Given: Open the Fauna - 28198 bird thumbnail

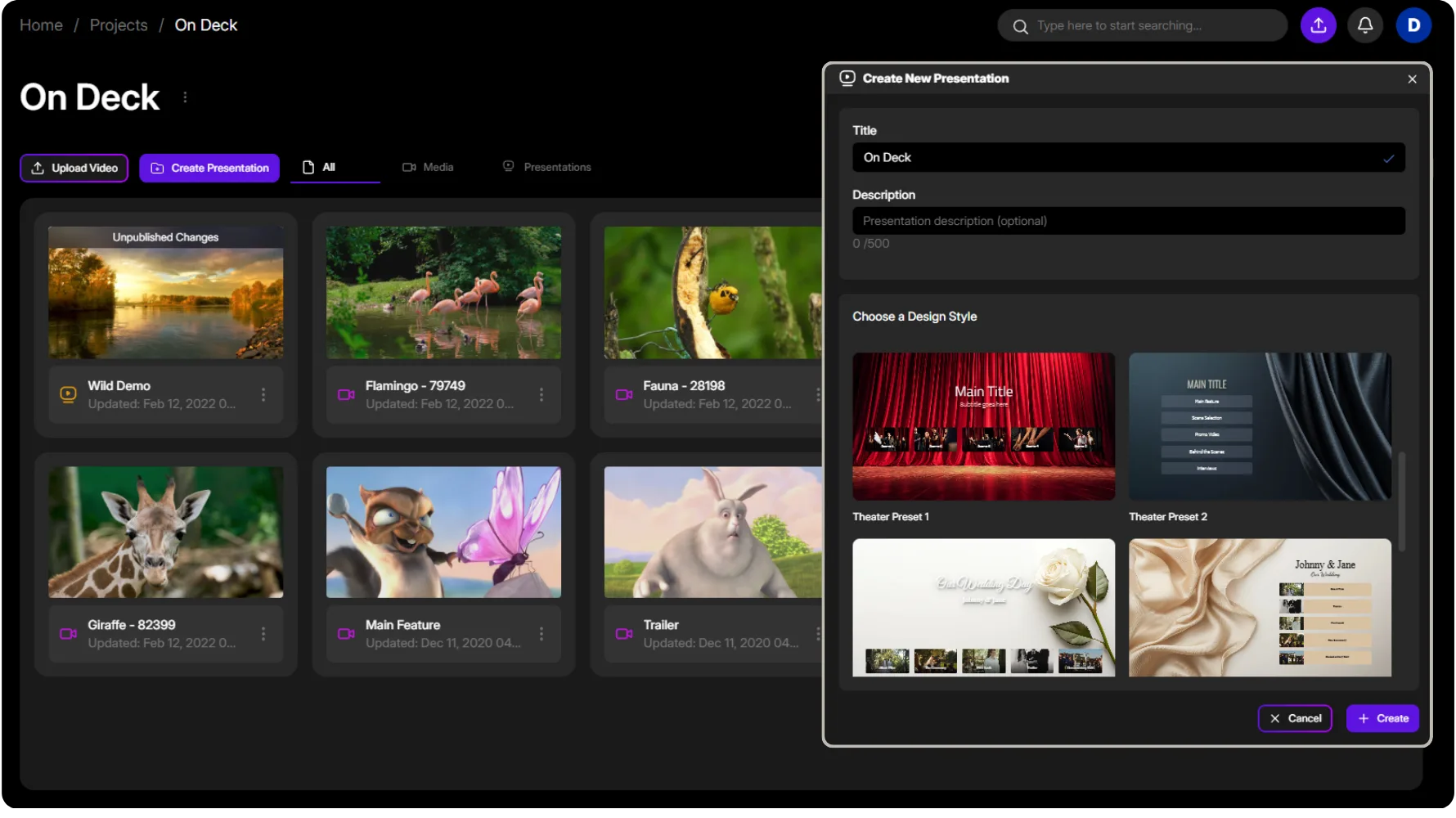Looking at the screenshot, I should [712, 293].
